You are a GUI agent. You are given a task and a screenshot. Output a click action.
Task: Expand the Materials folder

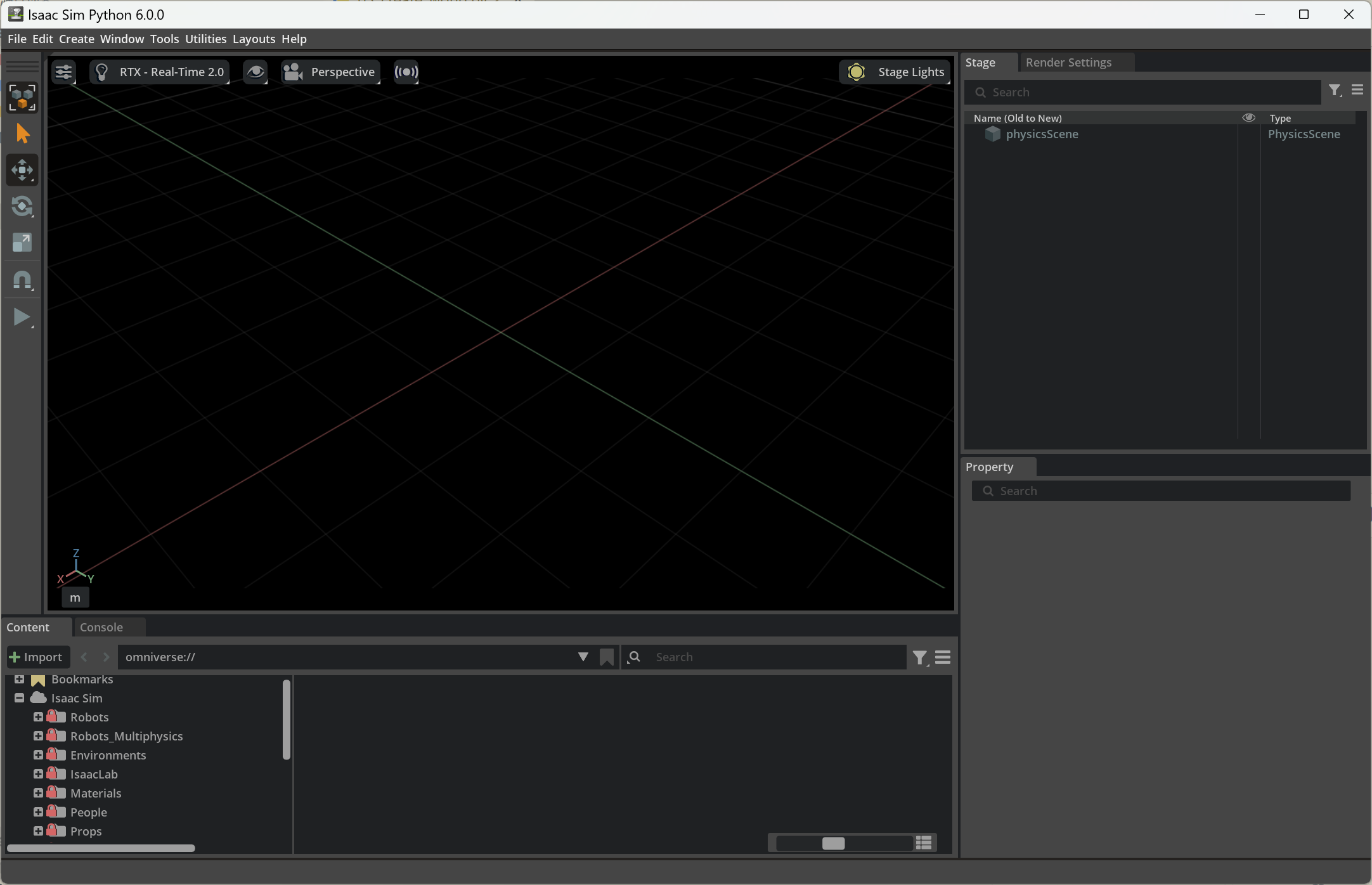point(38,793)
